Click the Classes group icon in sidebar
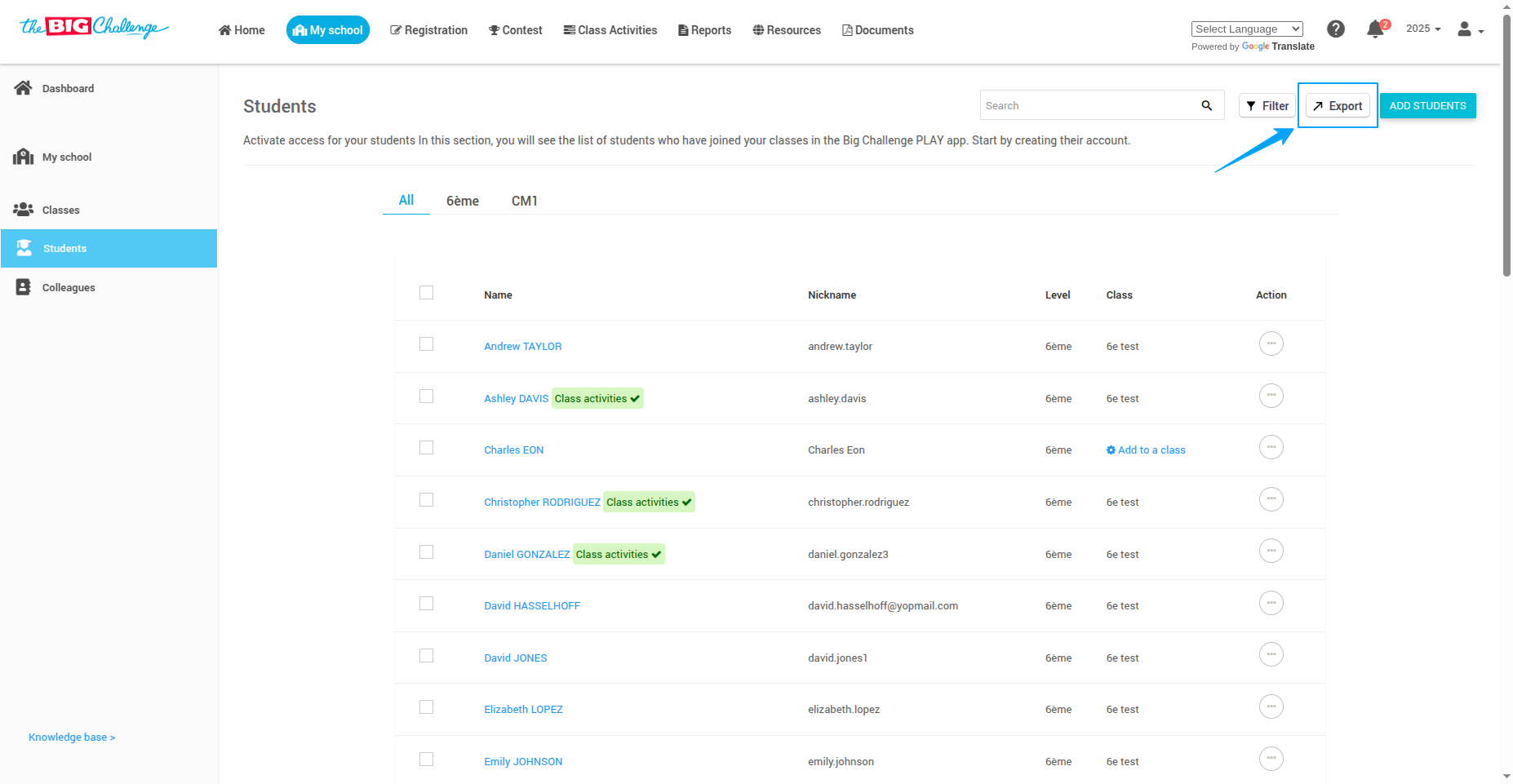 pyautogui.click(x=23, y=210)
